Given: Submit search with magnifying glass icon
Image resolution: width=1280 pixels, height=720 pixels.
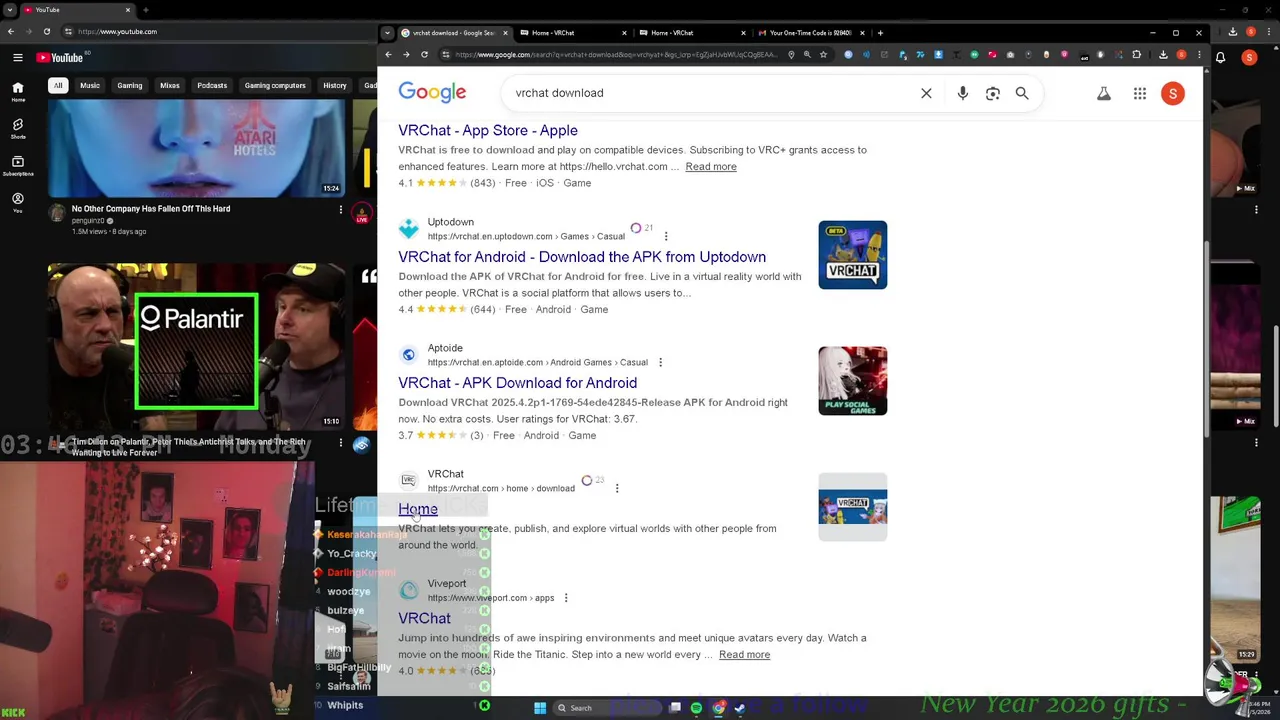Looking at the screenshot, I should pos(1022,93).
